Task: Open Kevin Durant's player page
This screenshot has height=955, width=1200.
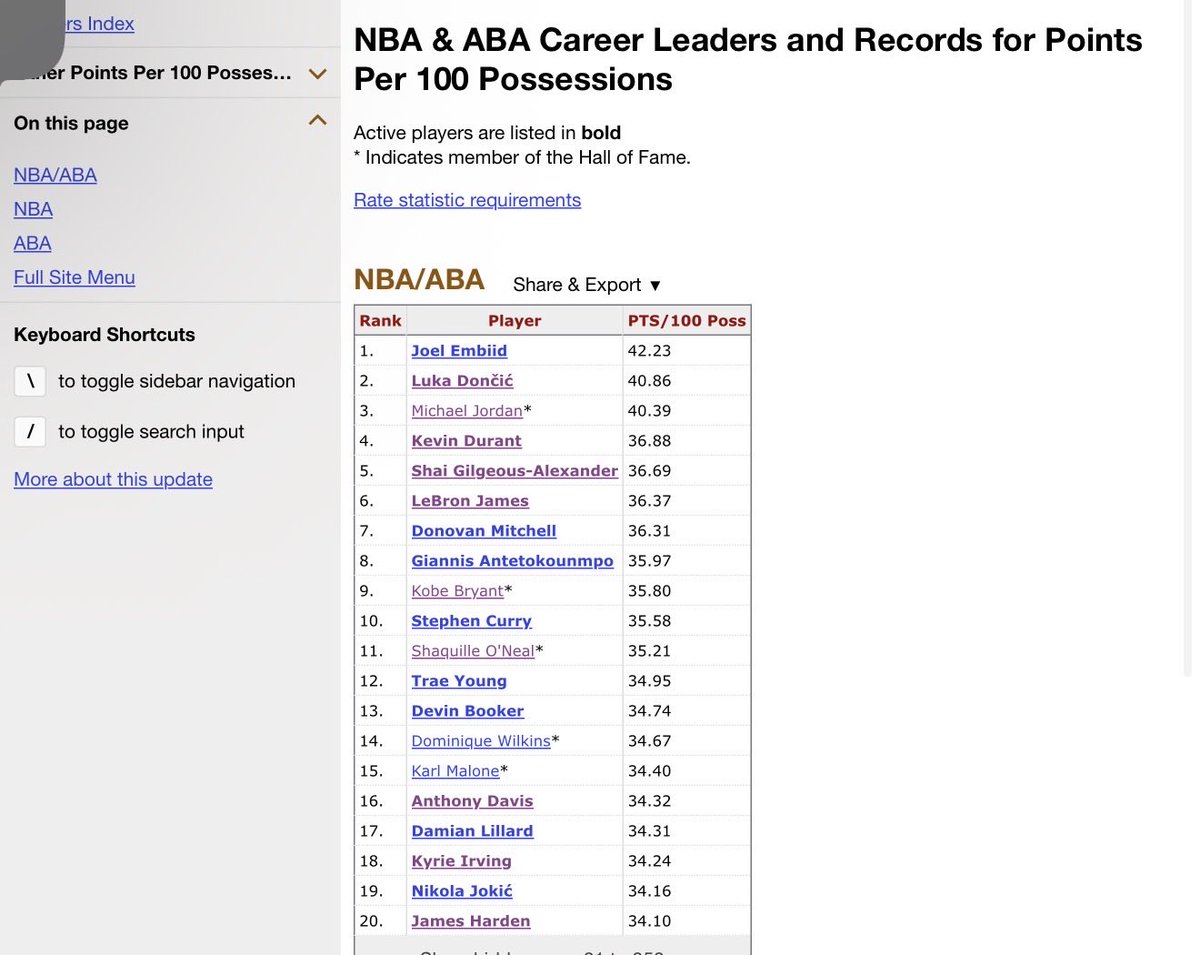Action: (466, 441)
